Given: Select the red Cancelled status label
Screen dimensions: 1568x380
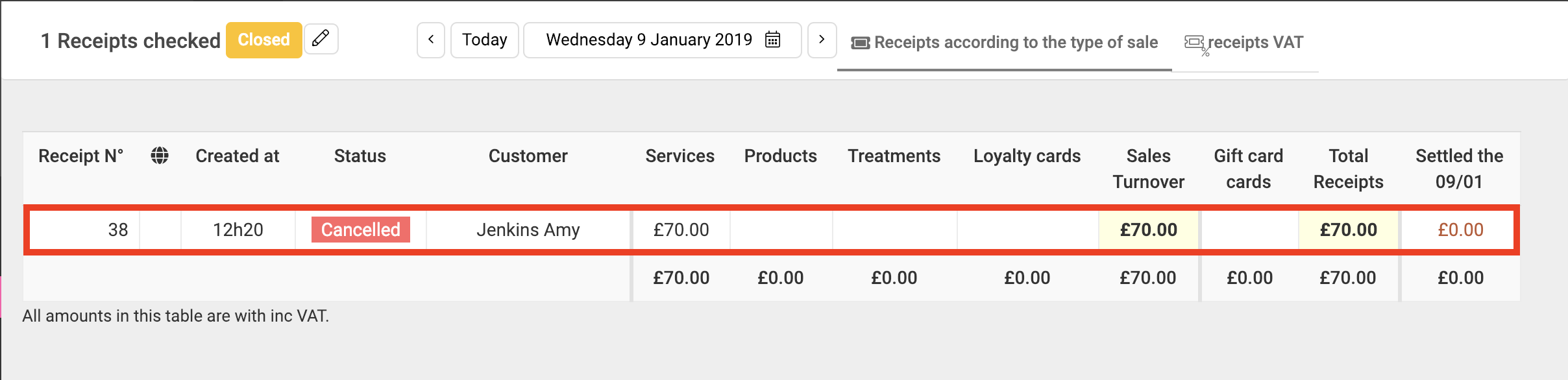Looking at the screenshot, I should (361, 230).
